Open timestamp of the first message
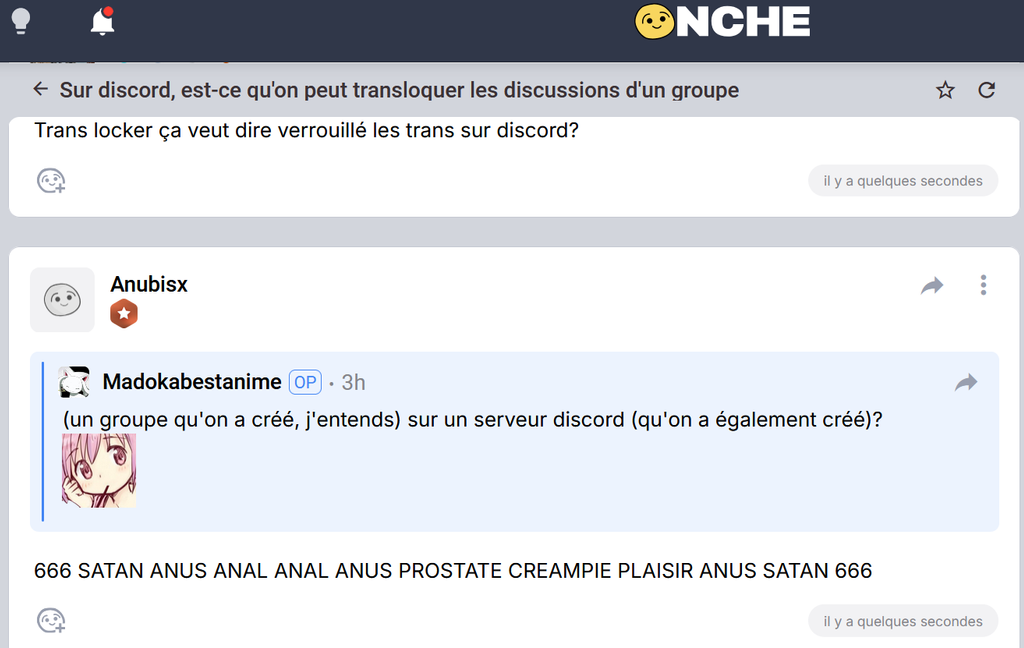 pyautogui.click(x=903, y=181)
